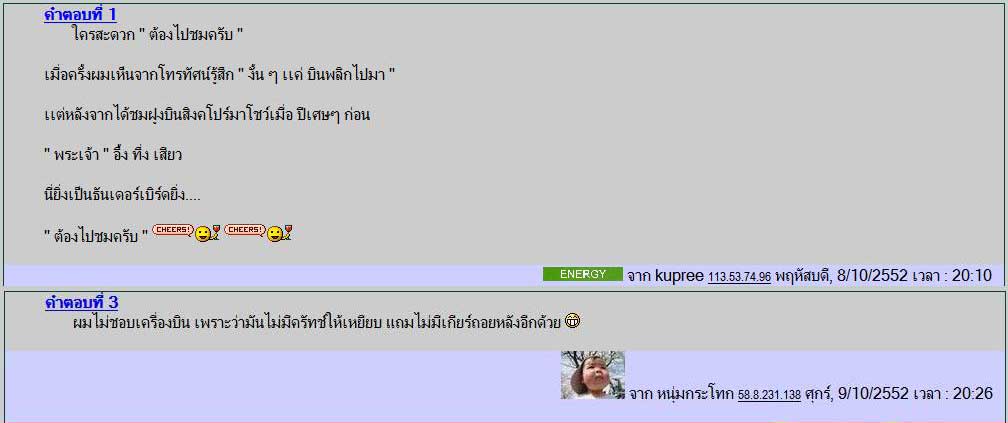This screenshot has width=1008, height=423.
Task: Click the line ใครสะดวก ต้องไปชมครับ
Action: pyautogui.click(x=158, y=33)
